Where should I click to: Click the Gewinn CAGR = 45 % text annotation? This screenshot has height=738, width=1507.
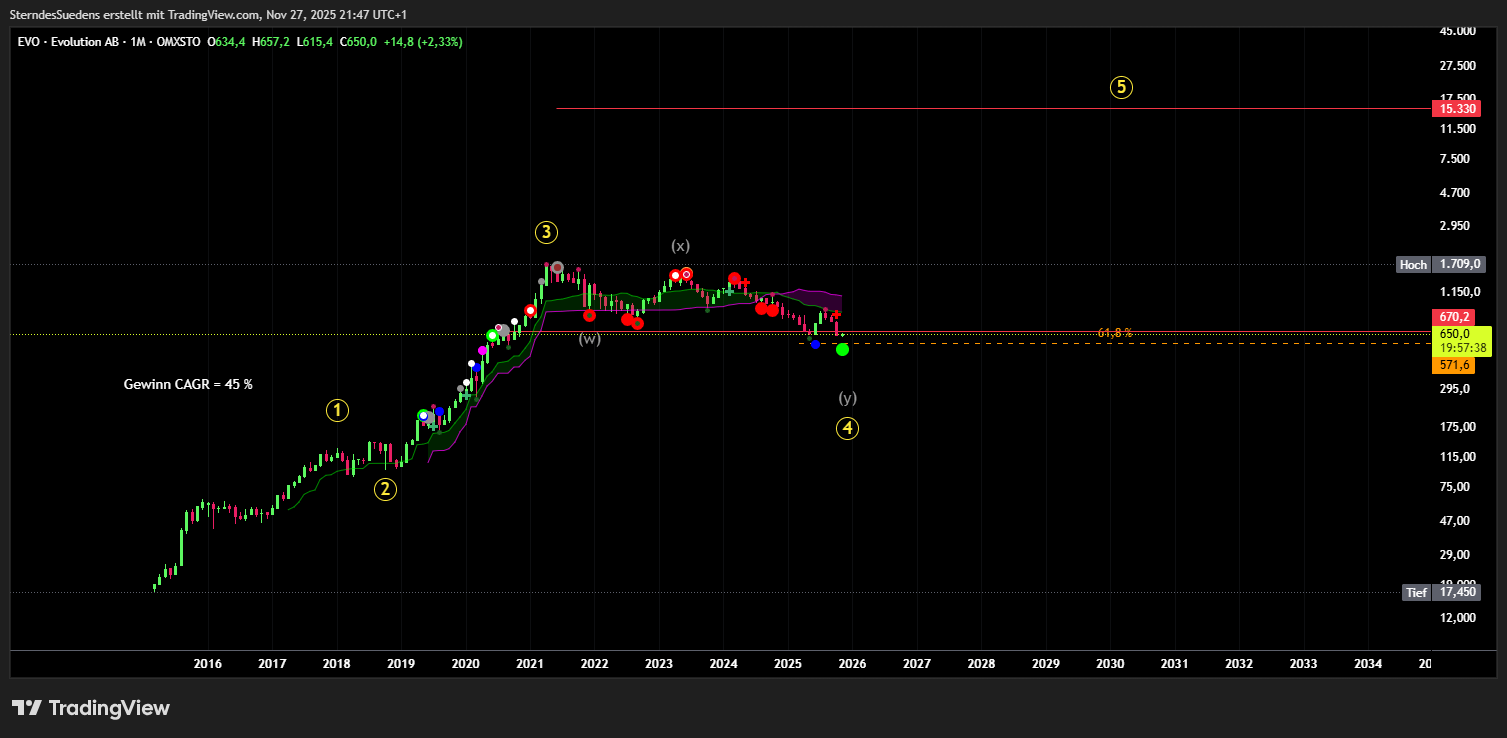[188, 384]
